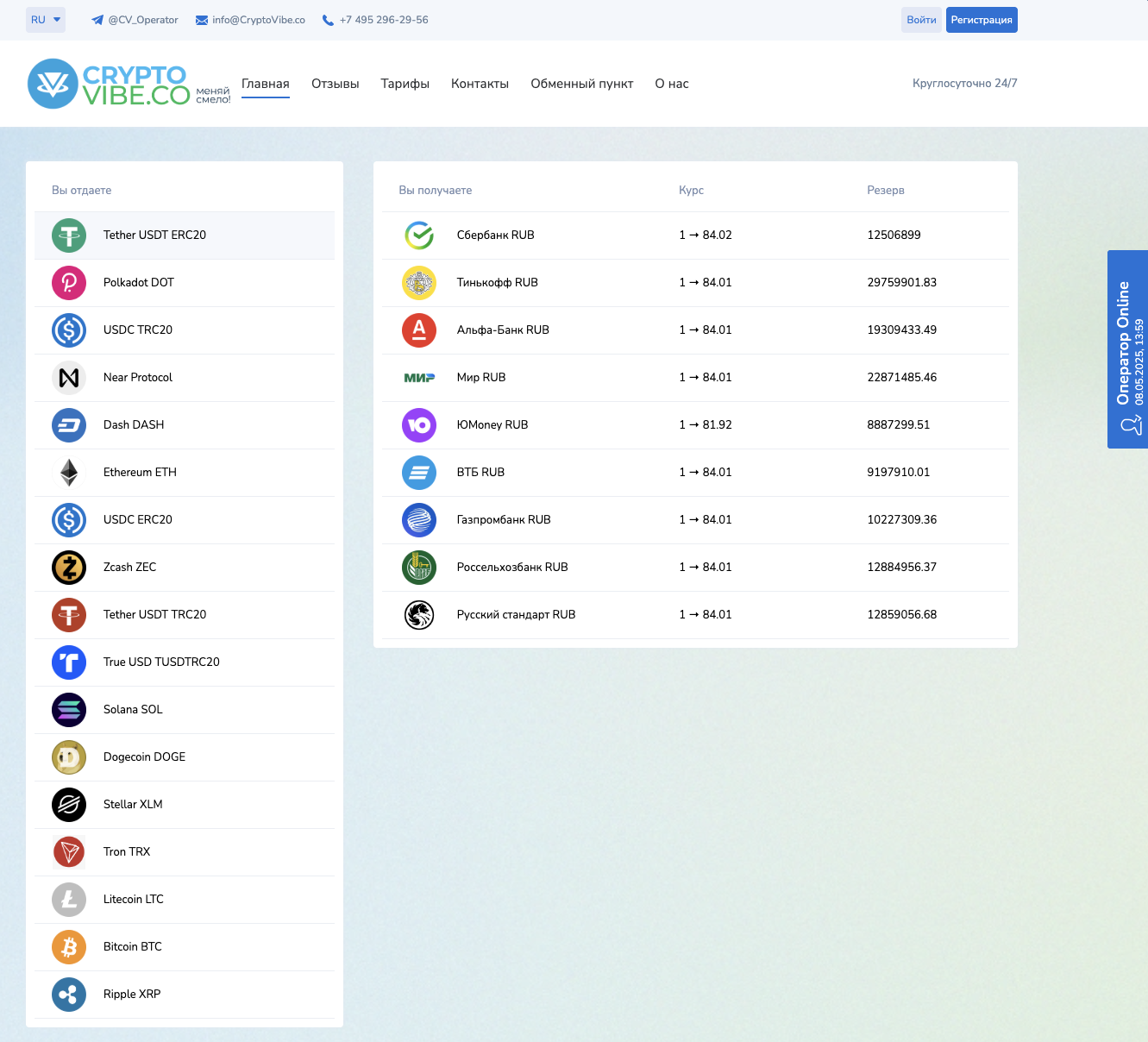Click the reserve value 29759901.83
Image resolution: width=1148 pixels, height=1042 pixels.
click(x=902, y=283)
